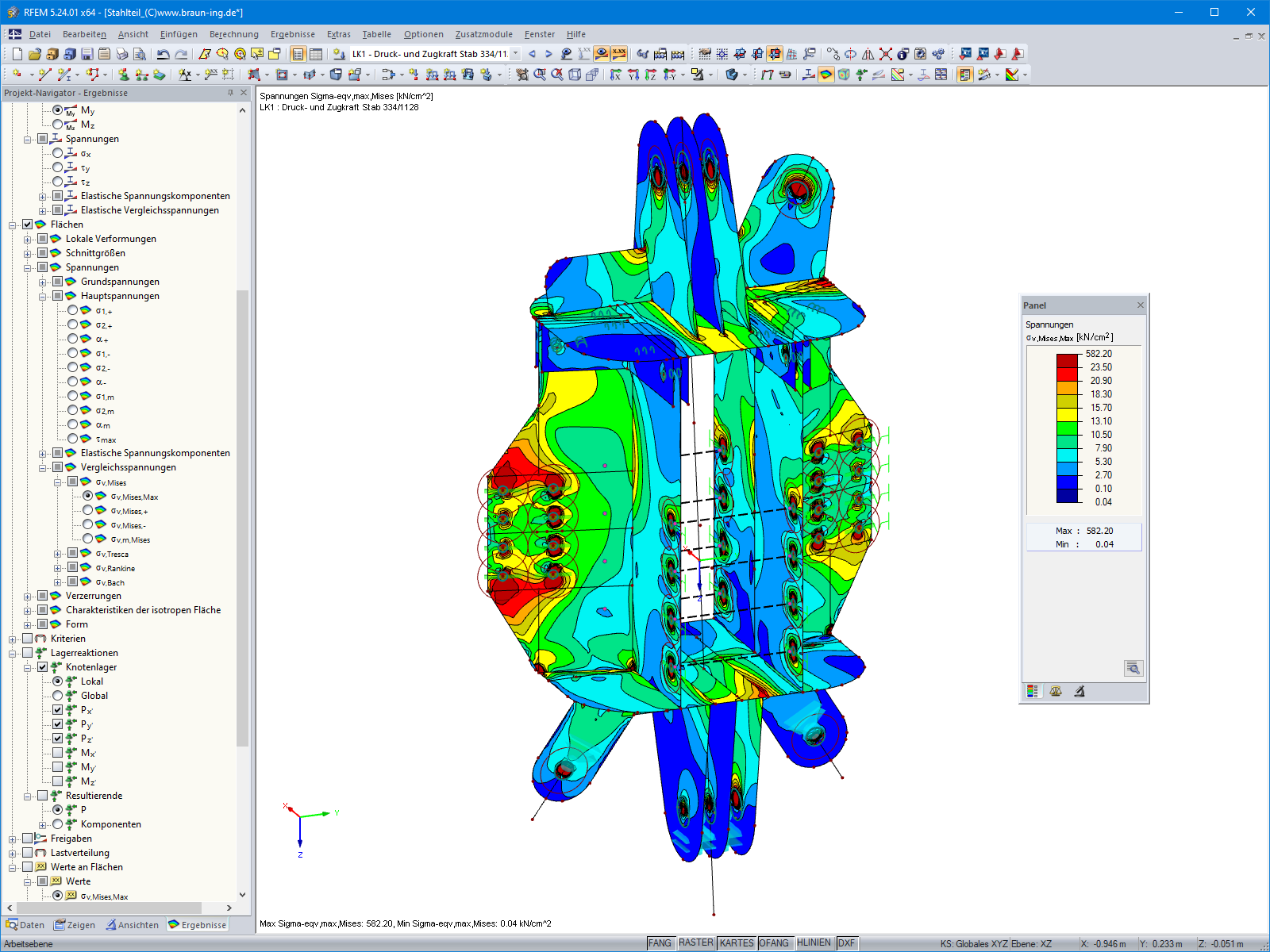
Task: Open the Berechnung menu
Action: 234,34
